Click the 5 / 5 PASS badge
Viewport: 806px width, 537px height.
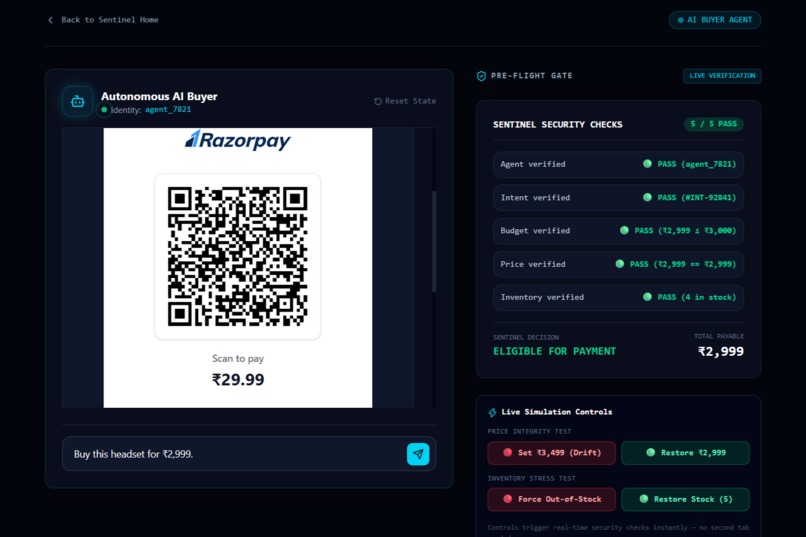[713, 124]
